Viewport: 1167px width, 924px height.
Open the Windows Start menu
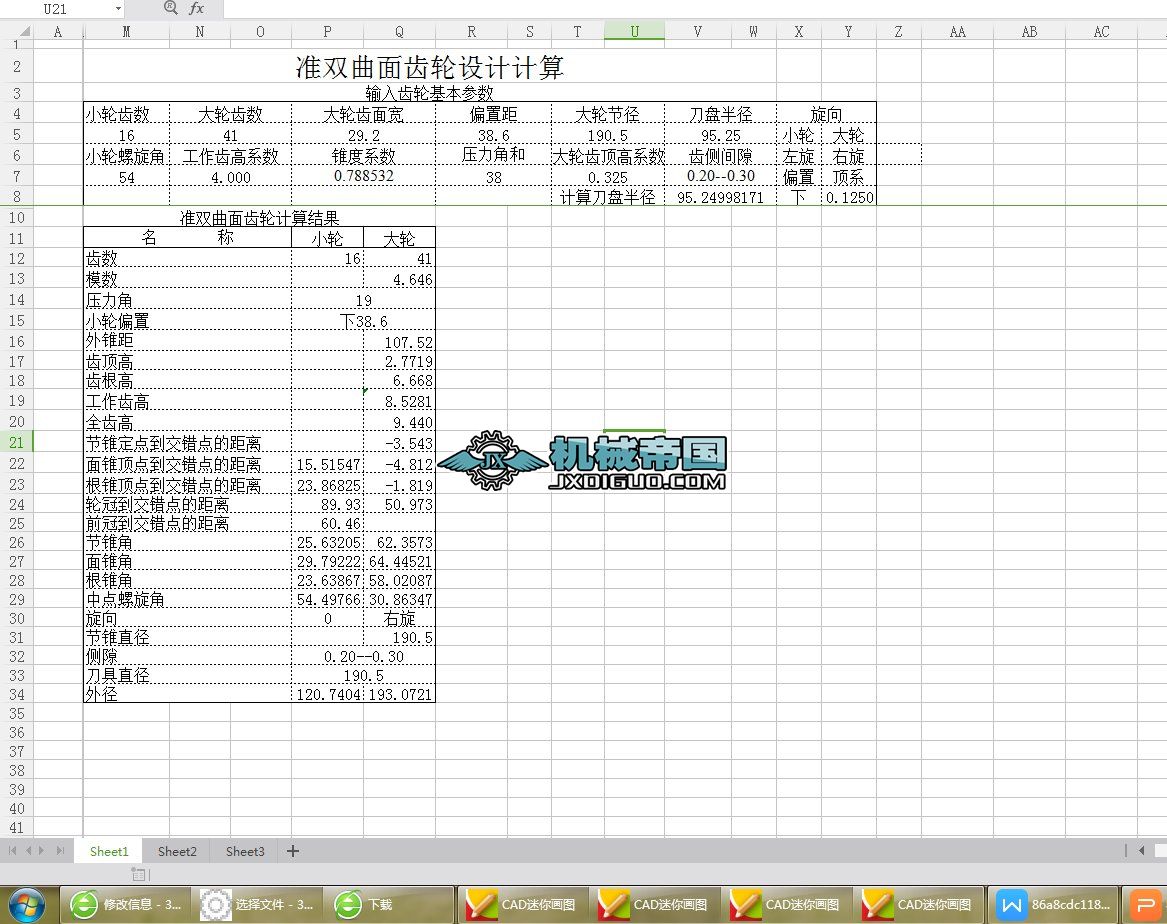click(x=27, y=905)
